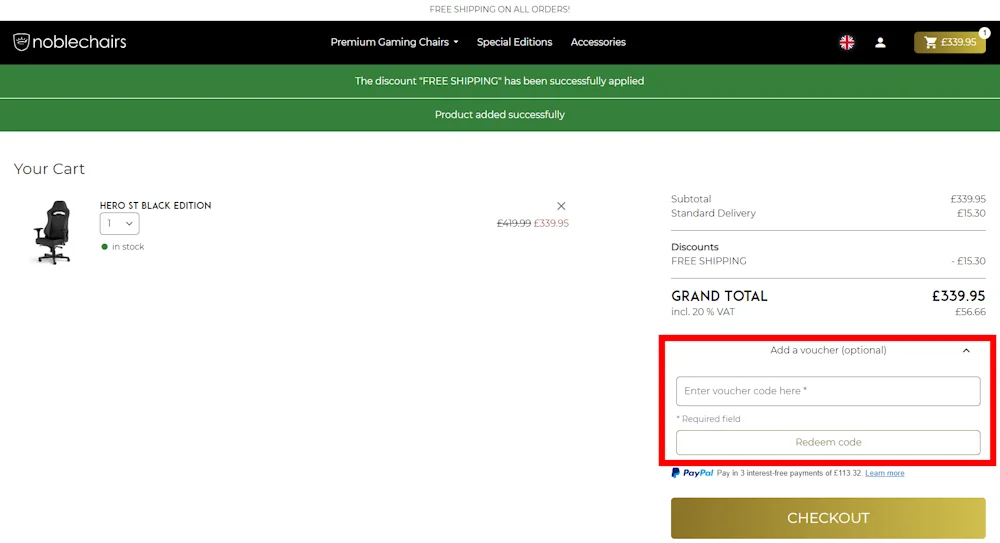1000x543 pixels.
Task: Remove HERO ST Black Edition with X icon
Action: (561, 206)
